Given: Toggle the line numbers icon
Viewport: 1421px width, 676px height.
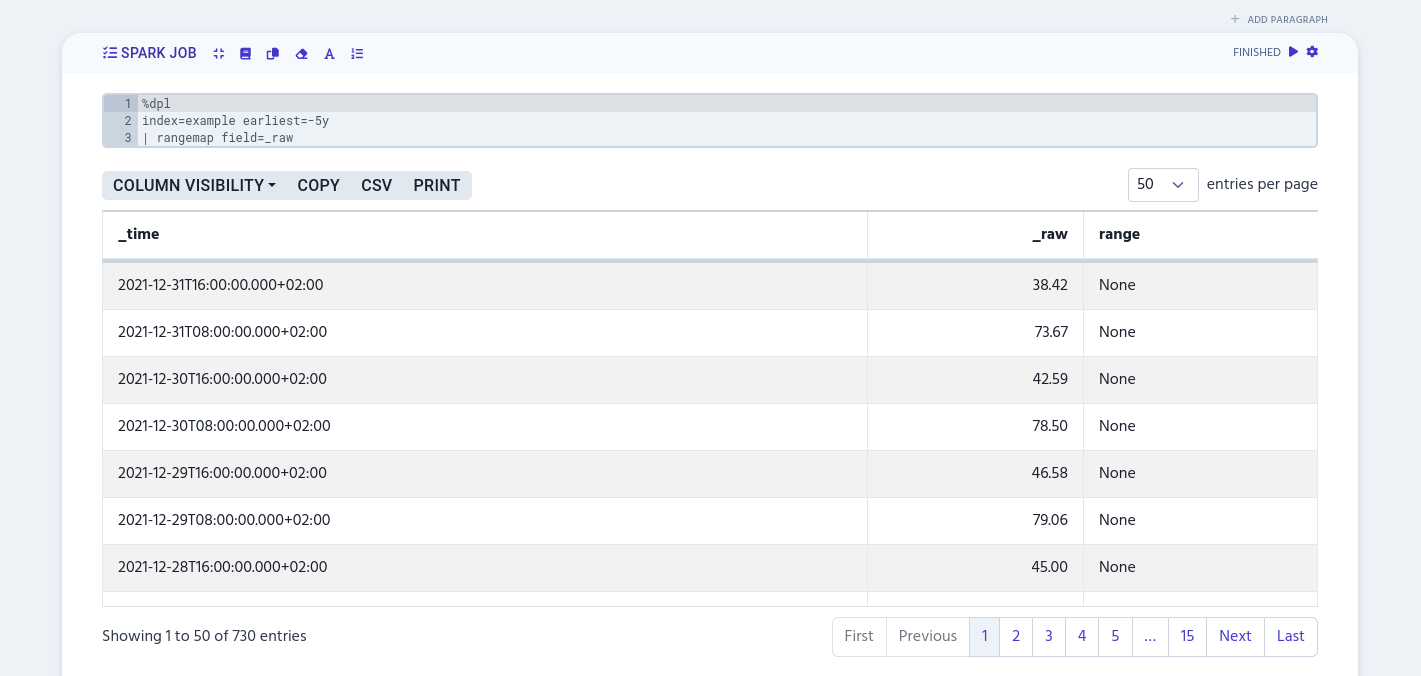Looking at the screenshot, I should pos(357,54).
